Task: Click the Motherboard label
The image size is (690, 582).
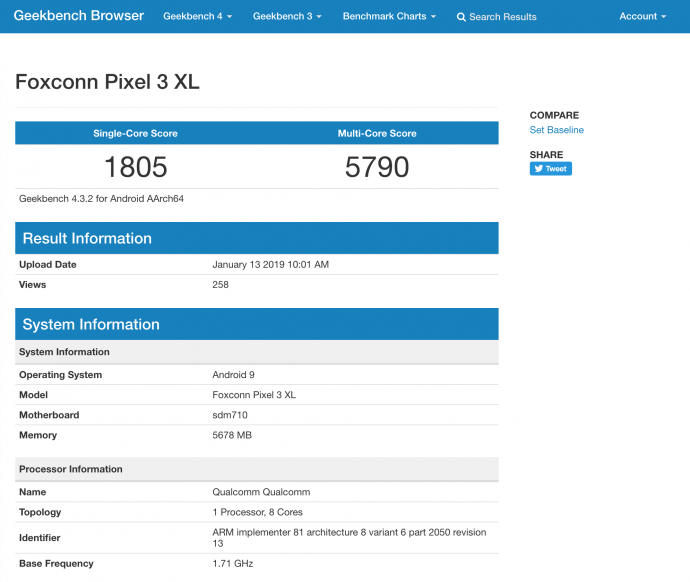Action: 49,415
